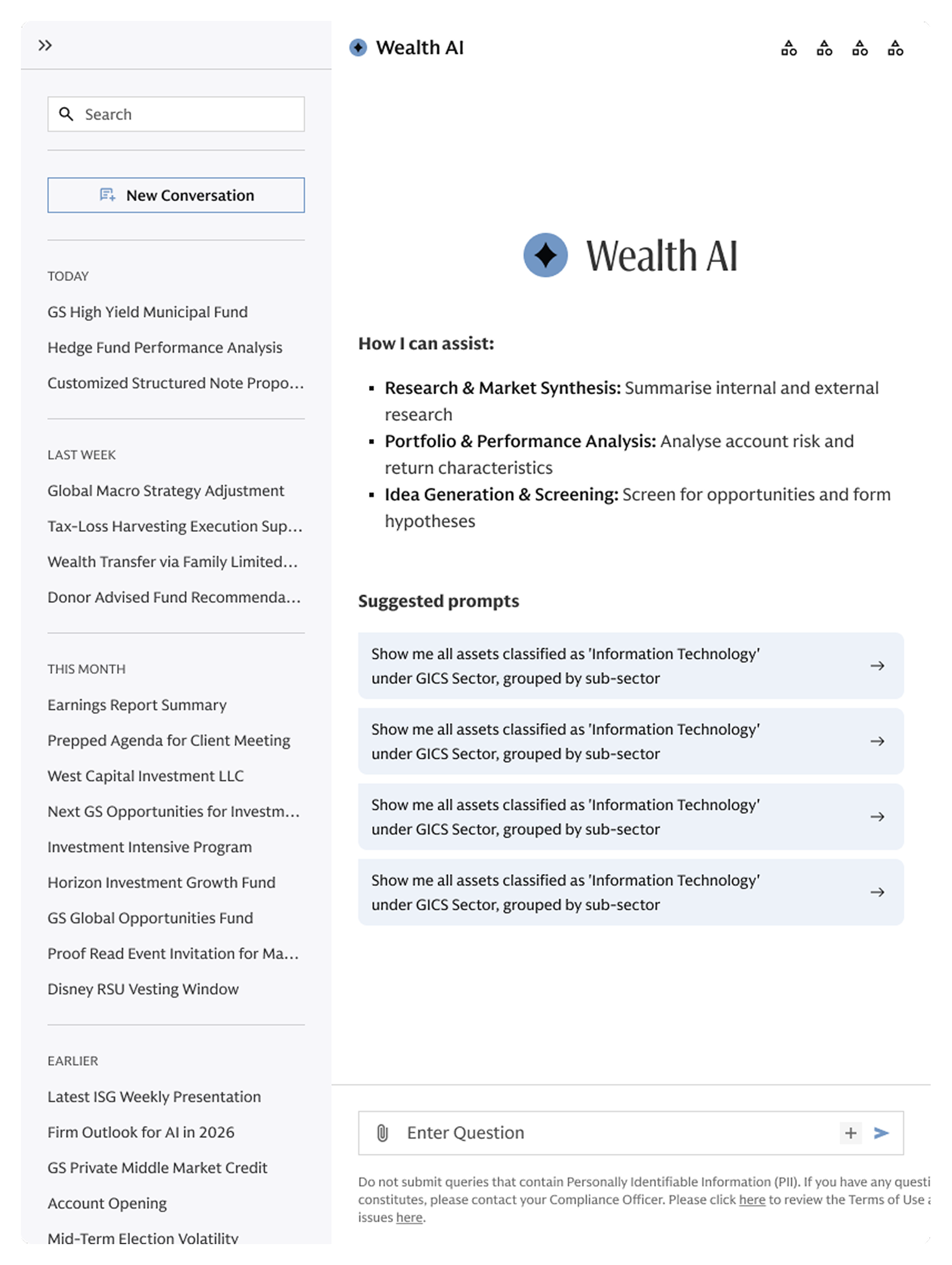Select the rightmost shapes icon in the top toolbar
The image size is (952, 1265).
(896, 48)
